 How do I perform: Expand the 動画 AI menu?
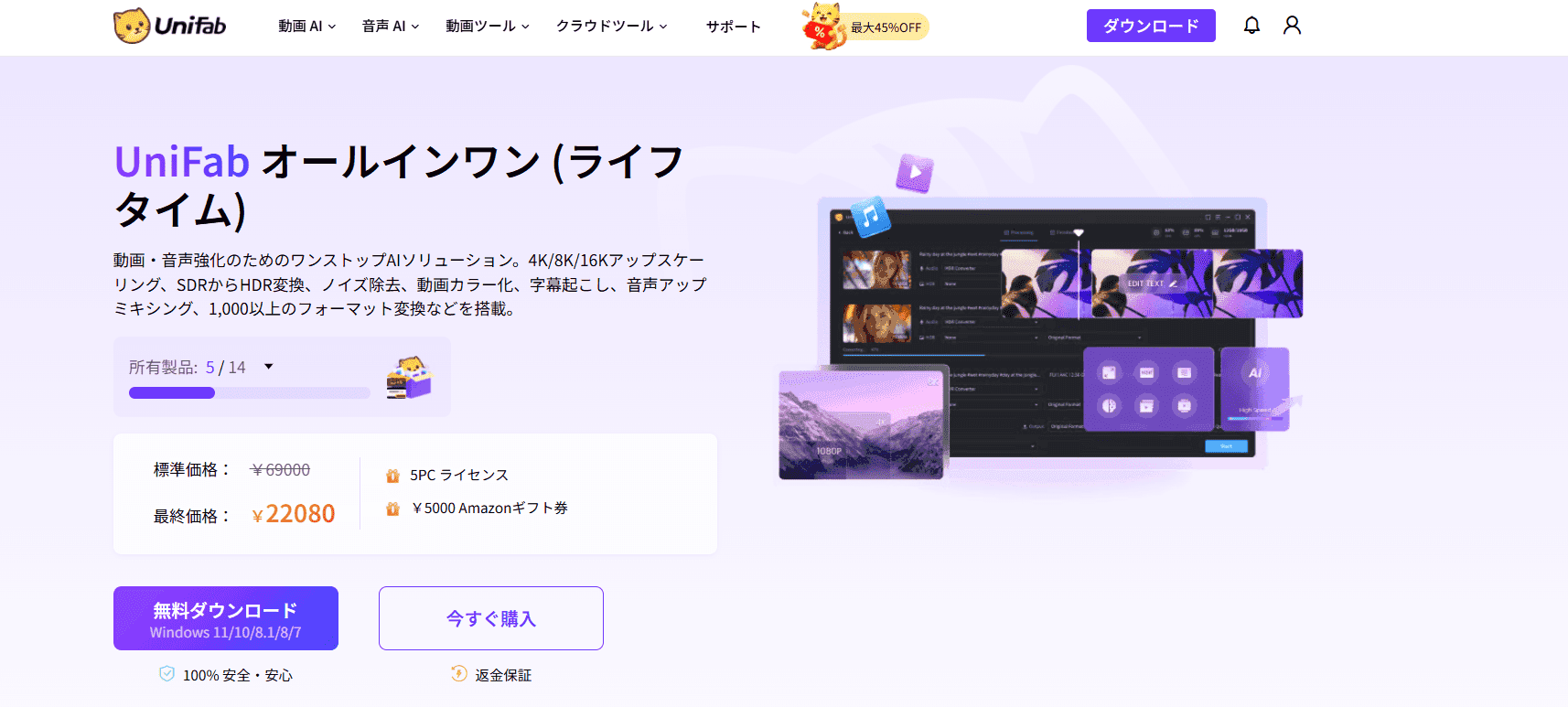tap(307, 27)
